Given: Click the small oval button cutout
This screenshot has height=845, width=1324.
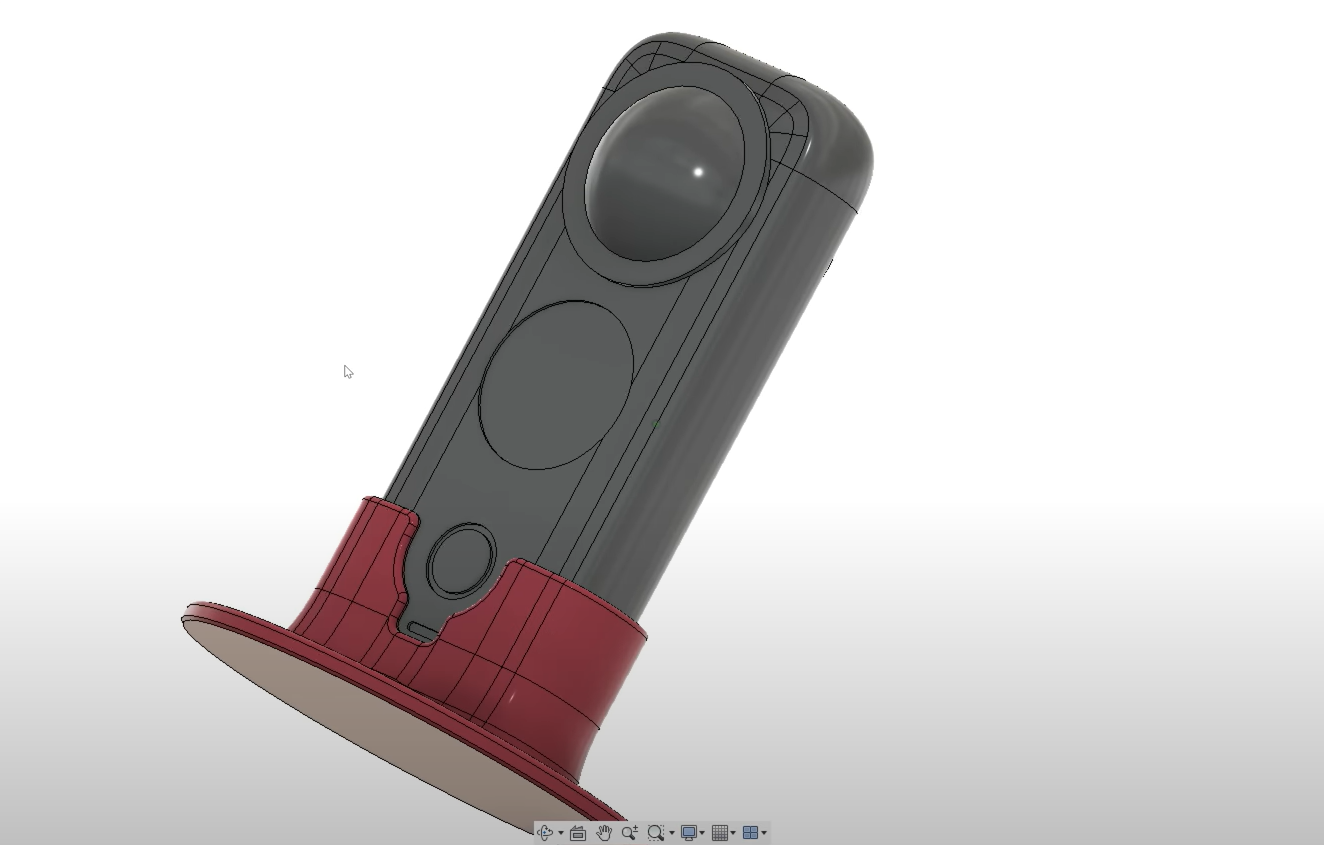Looking at the screenshot, I should click(x=460, y=560).
